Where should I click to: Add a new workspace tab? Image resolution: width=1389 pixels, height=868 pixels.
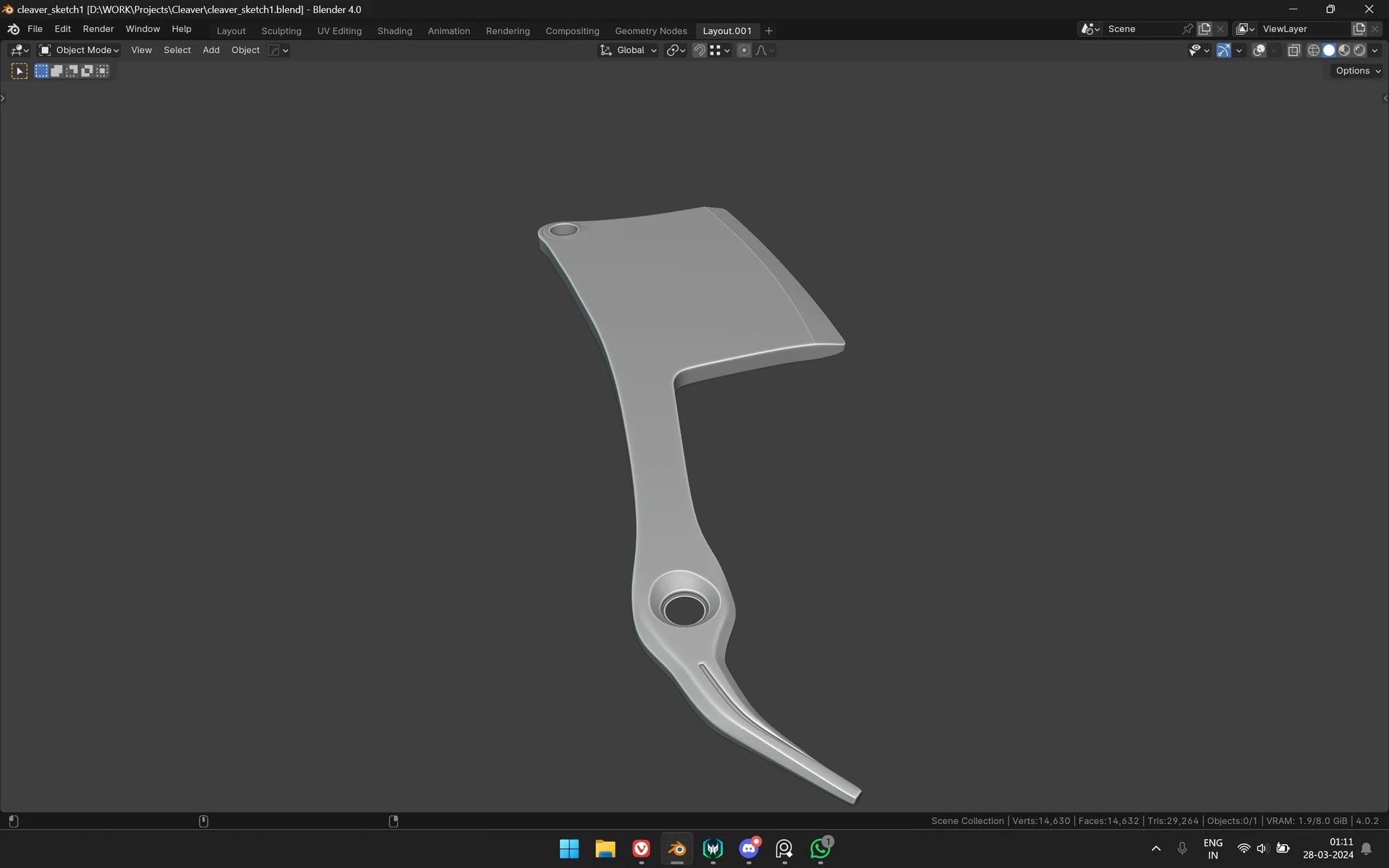click(769, 30)
